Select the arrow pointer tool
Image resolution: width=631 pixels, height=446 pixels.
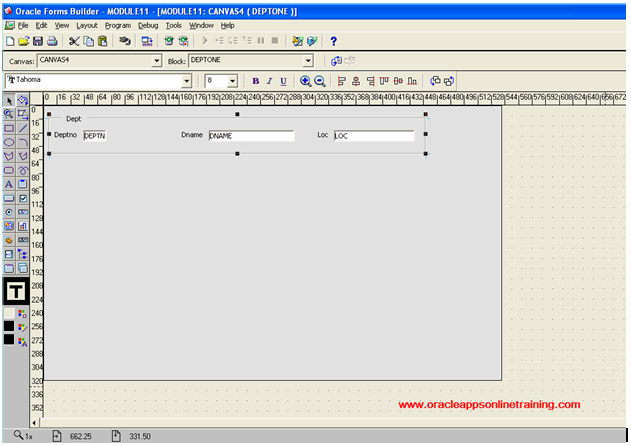(9, 101)
